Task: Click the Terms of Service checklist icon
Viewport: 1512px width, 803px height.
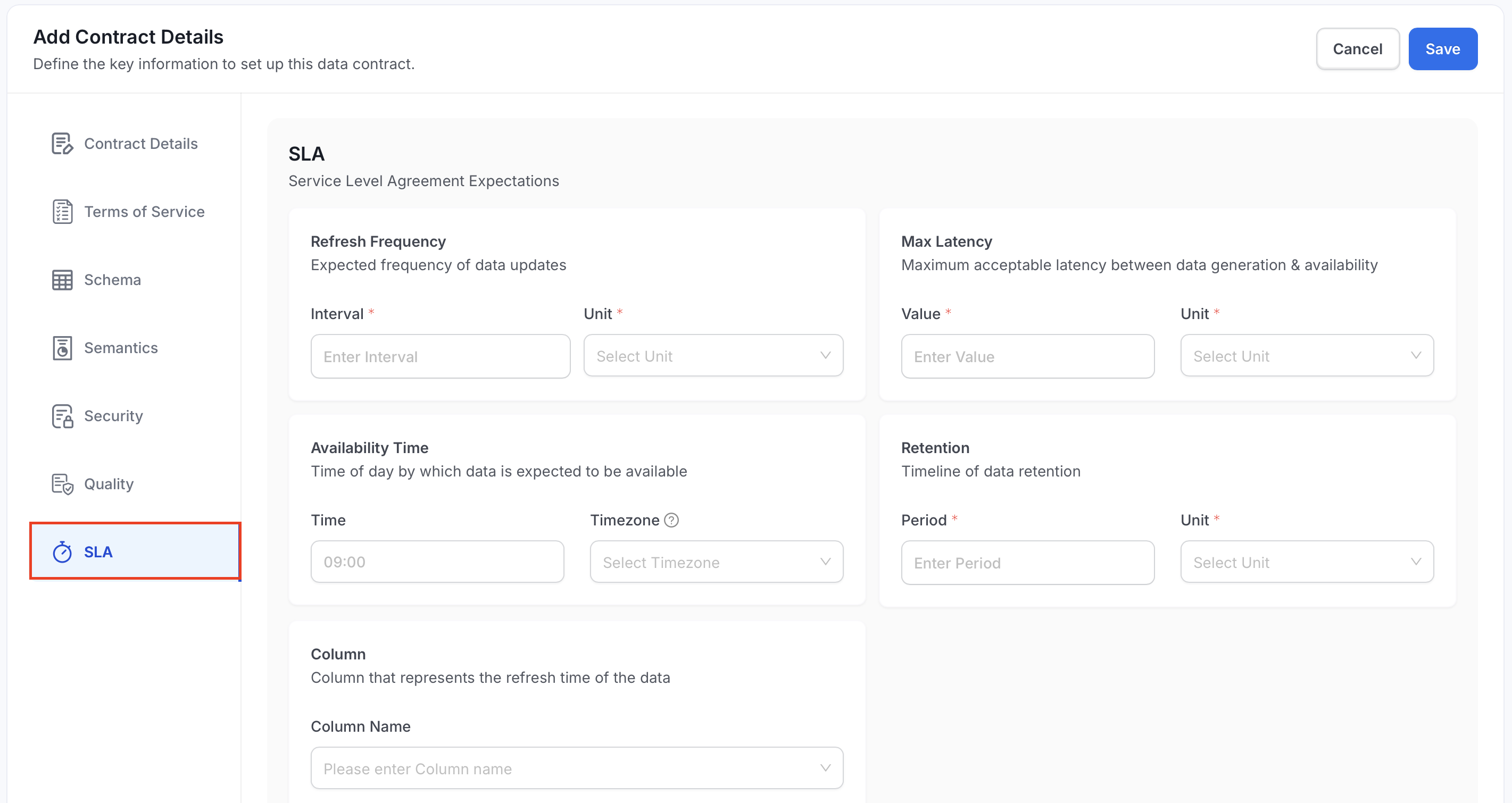Action: 62,212
